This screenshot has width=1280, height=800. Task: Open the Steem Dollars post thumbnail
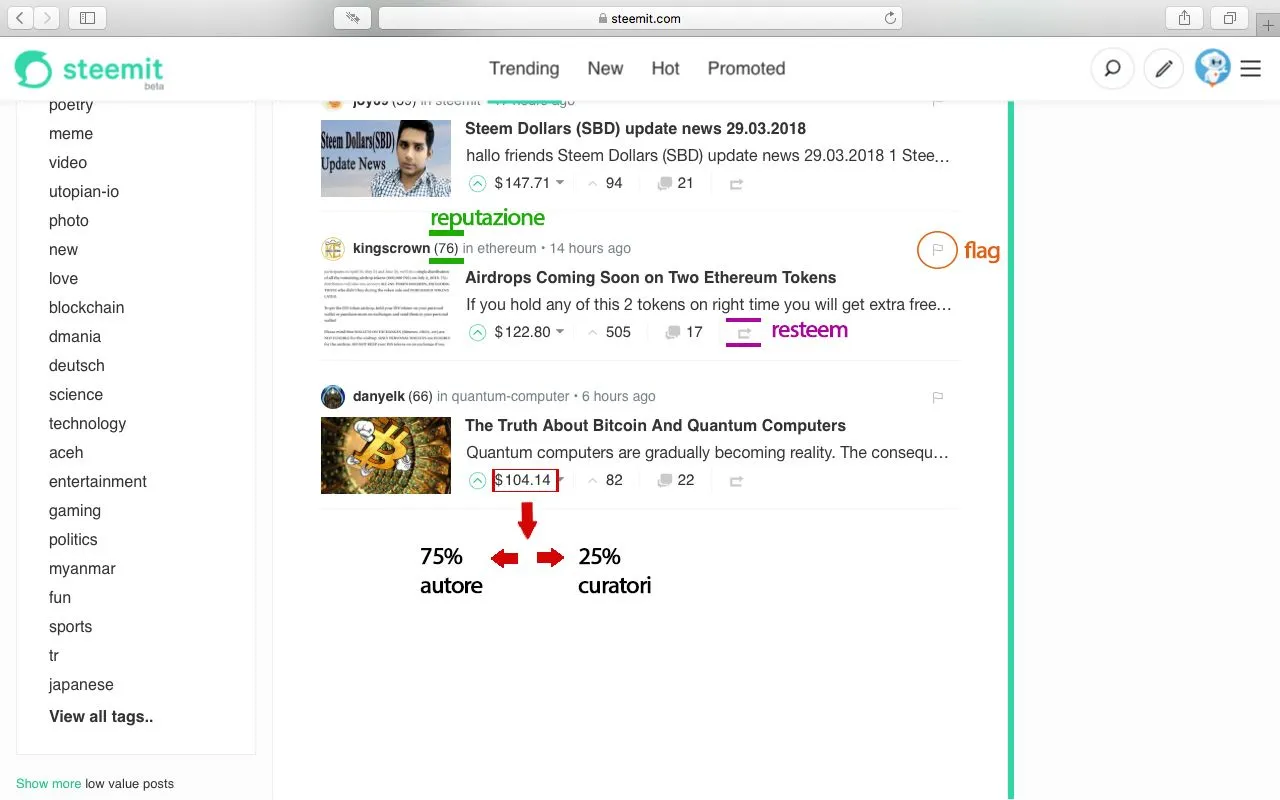tap(386, 158)
